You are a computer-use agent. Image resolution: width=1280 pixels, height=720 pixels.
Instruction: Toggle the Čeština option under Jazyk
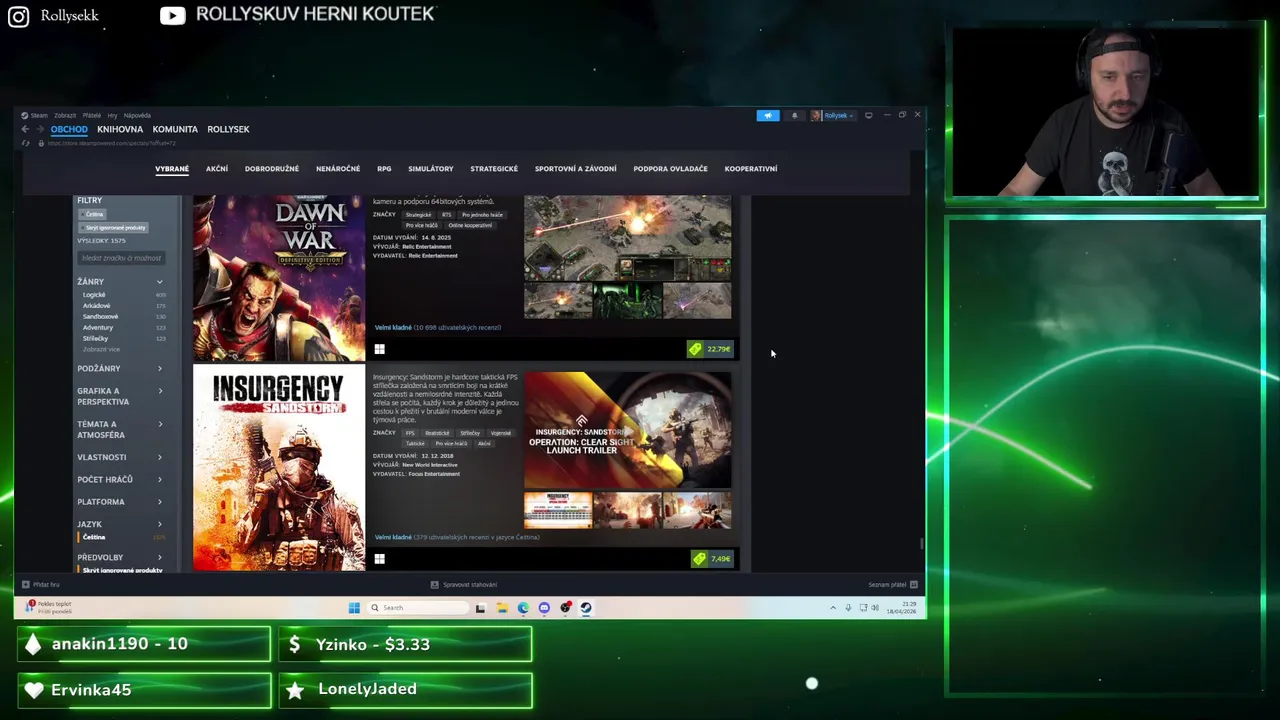(x=94, y=537)
